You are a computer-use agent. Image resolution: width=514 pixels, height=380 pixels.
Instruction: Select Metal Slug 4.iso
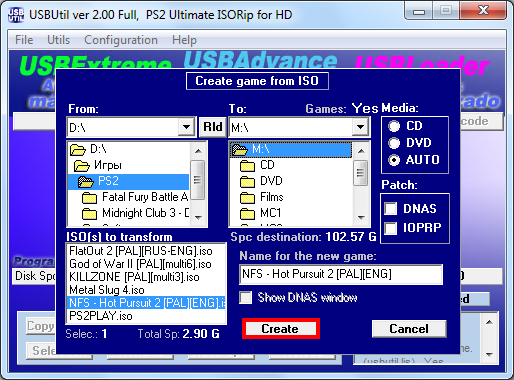click(107, 290)
